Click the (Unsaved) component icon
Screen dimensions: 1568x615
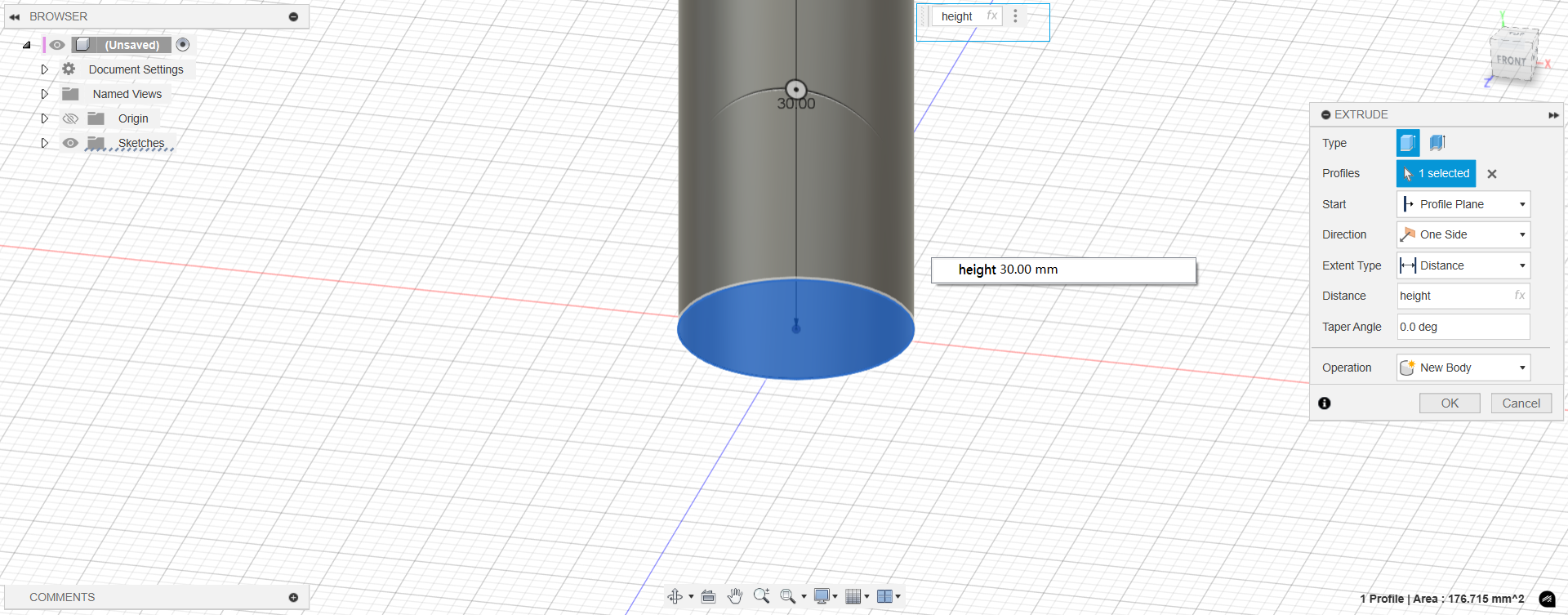[x=82, y=45]
